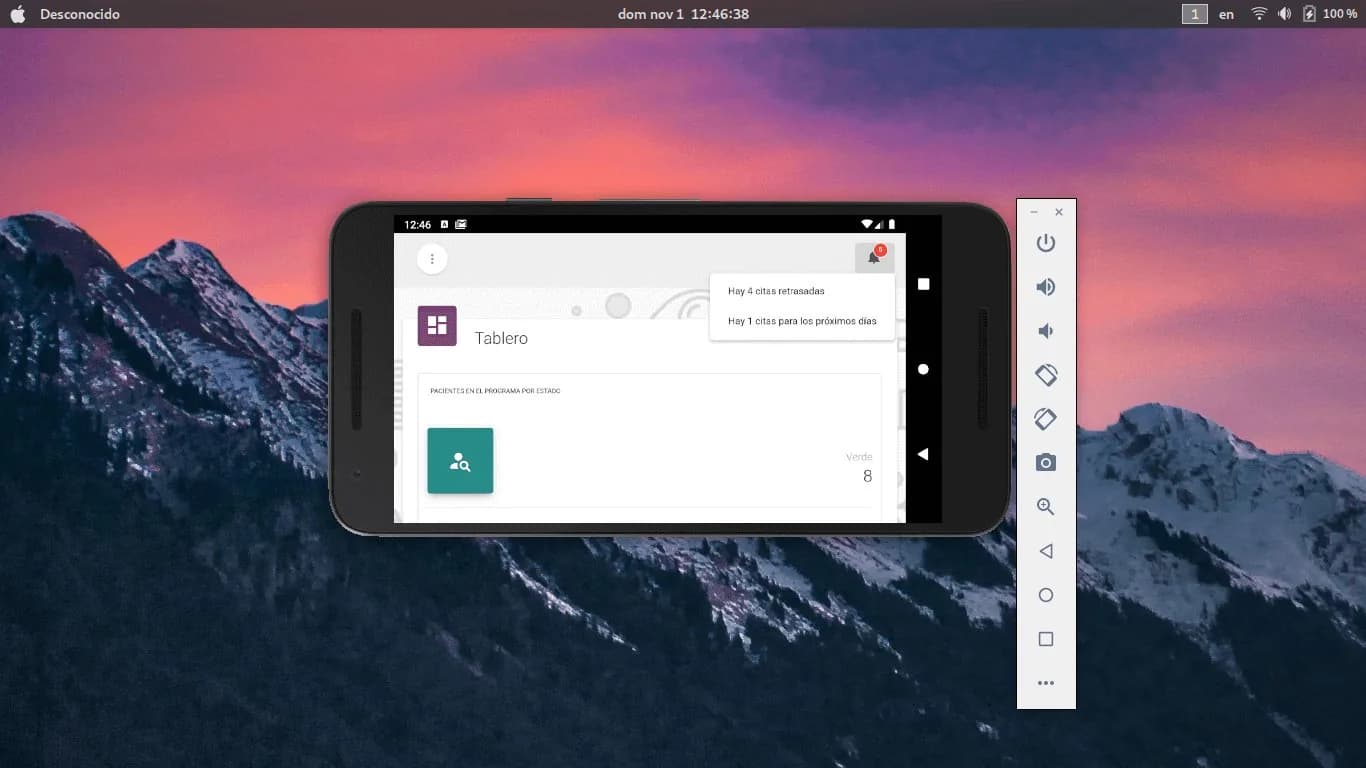Rotate emulator right

coord(1046,419)
